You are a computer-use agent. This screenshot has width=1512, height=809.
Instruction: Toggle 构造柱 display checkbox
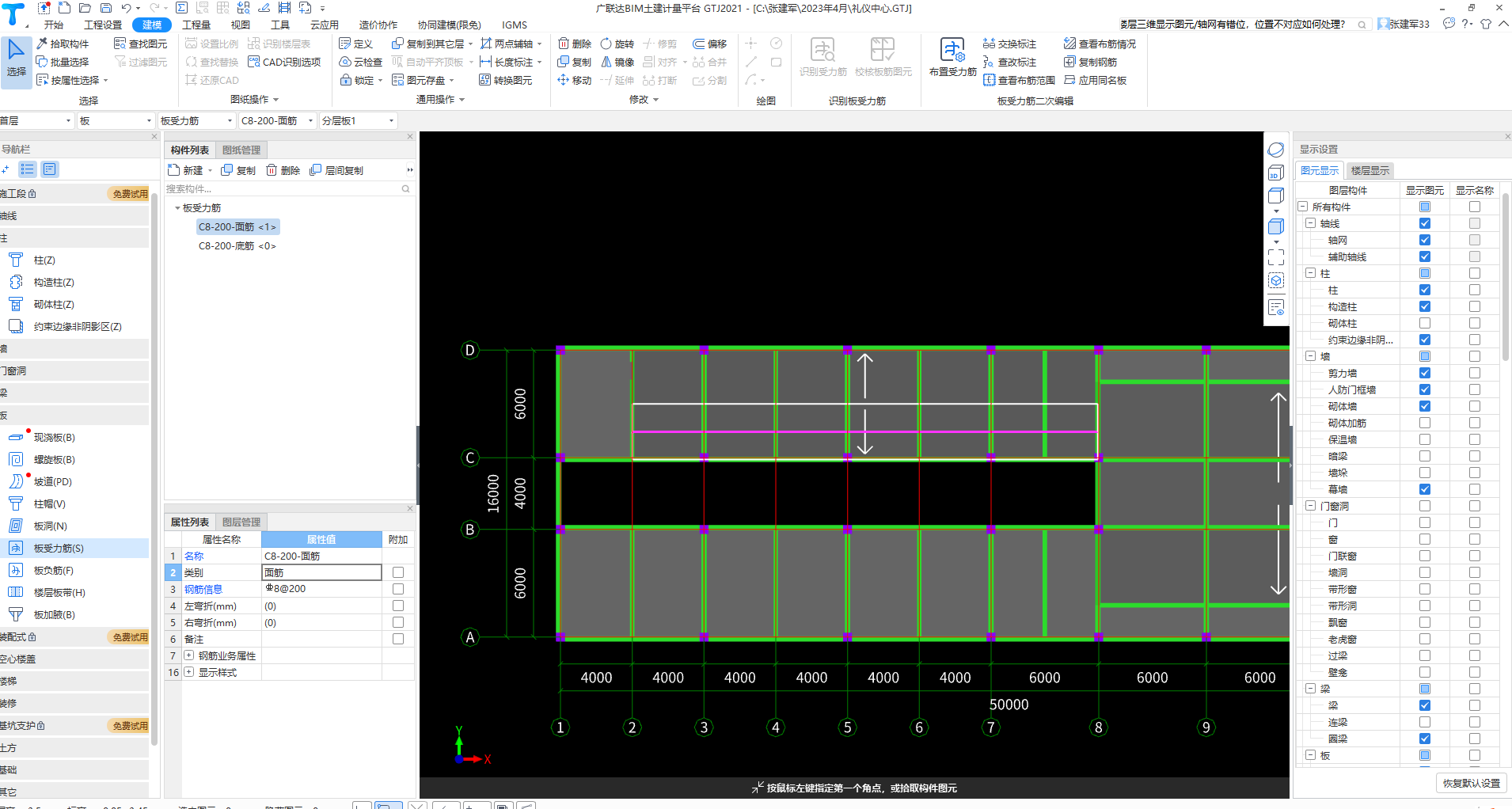pos(1425,306)
